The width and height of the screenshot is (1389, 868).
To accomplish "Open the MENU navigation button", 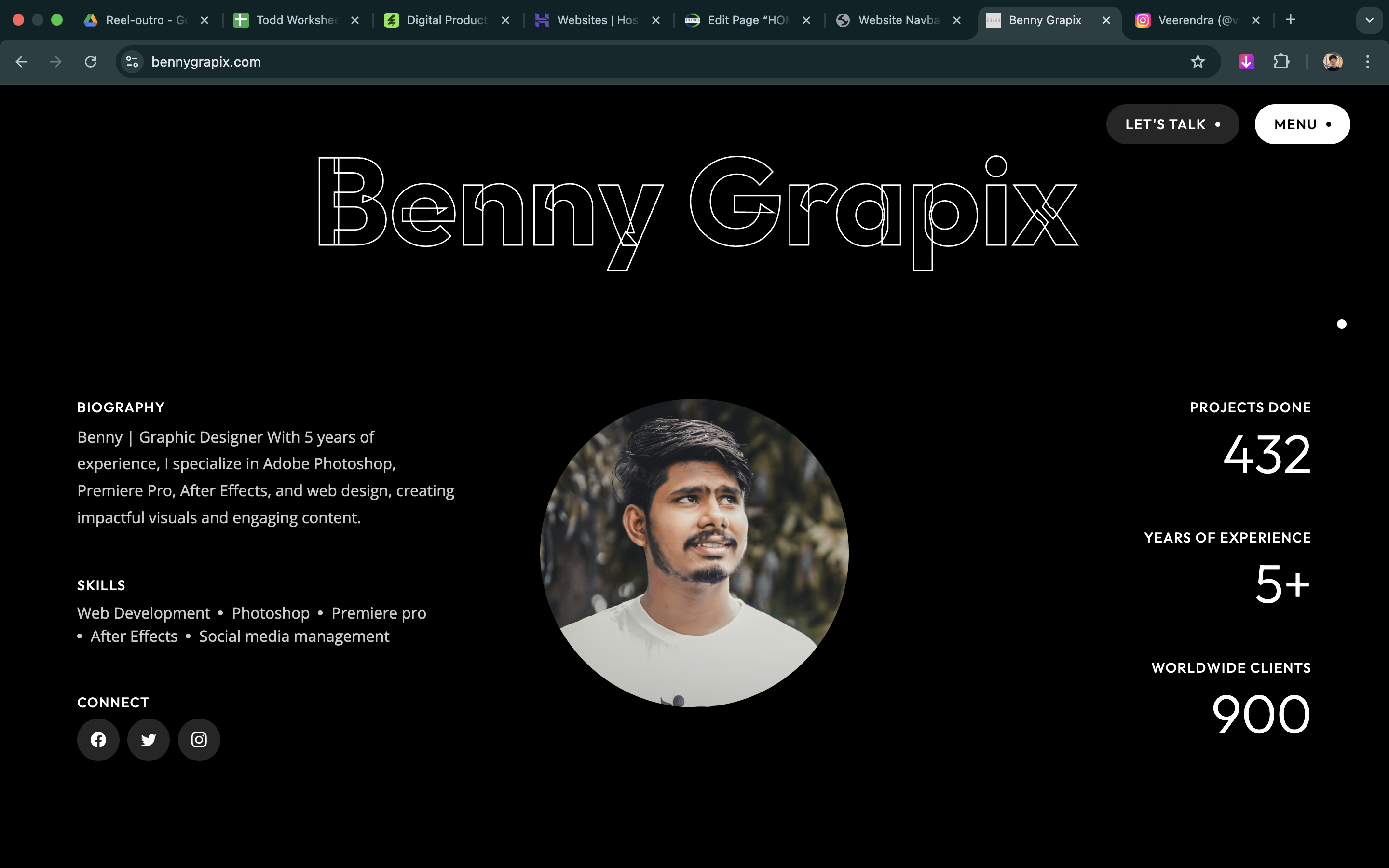I will [1302, 124].
